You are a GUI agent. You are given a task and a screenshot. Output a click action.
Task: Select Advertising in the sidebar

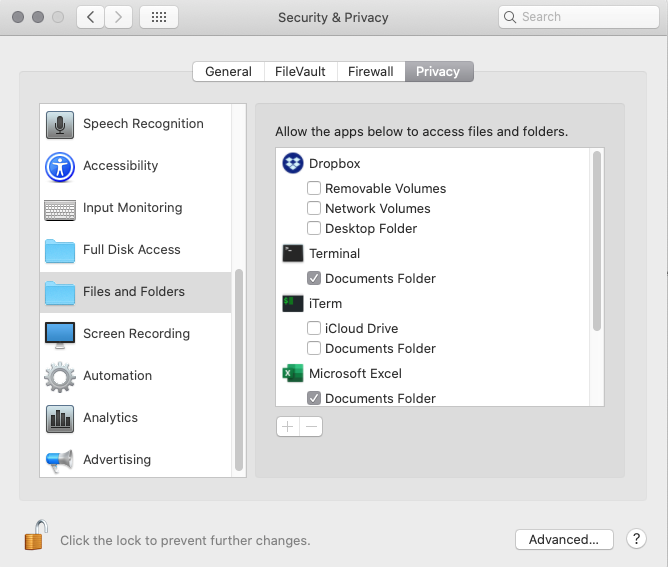point(135,460)
